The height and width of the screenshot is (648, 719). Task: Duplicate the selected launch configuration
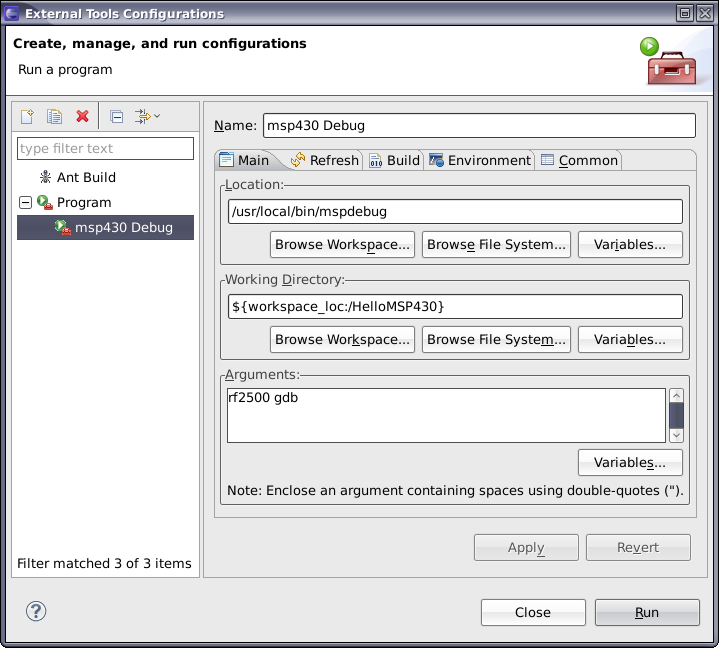(x=55, y=116)
